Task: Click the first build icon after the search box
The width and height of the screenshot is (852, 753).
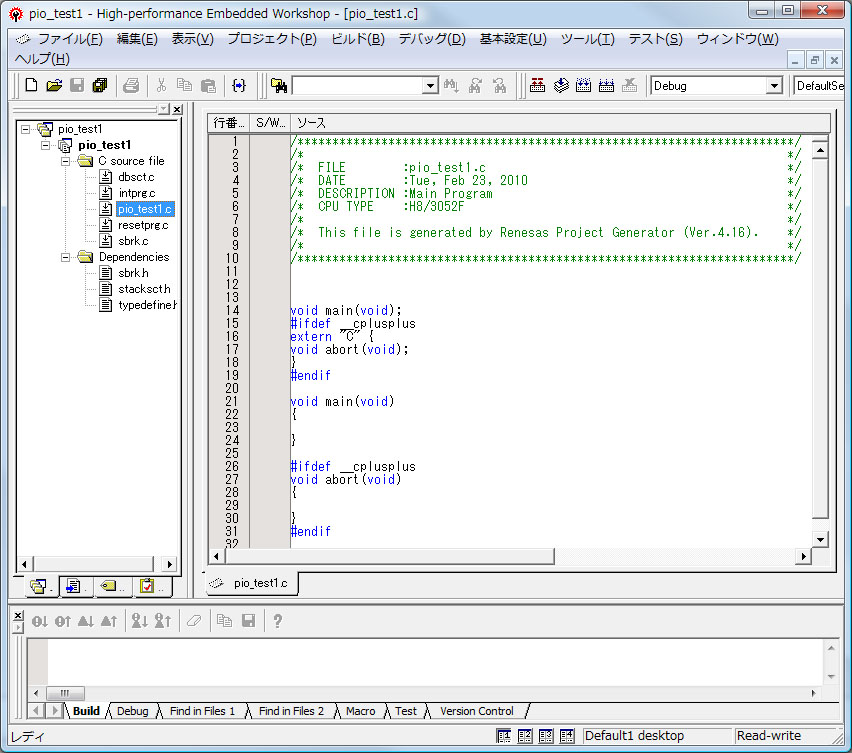Action: click(x=537, y=86)
